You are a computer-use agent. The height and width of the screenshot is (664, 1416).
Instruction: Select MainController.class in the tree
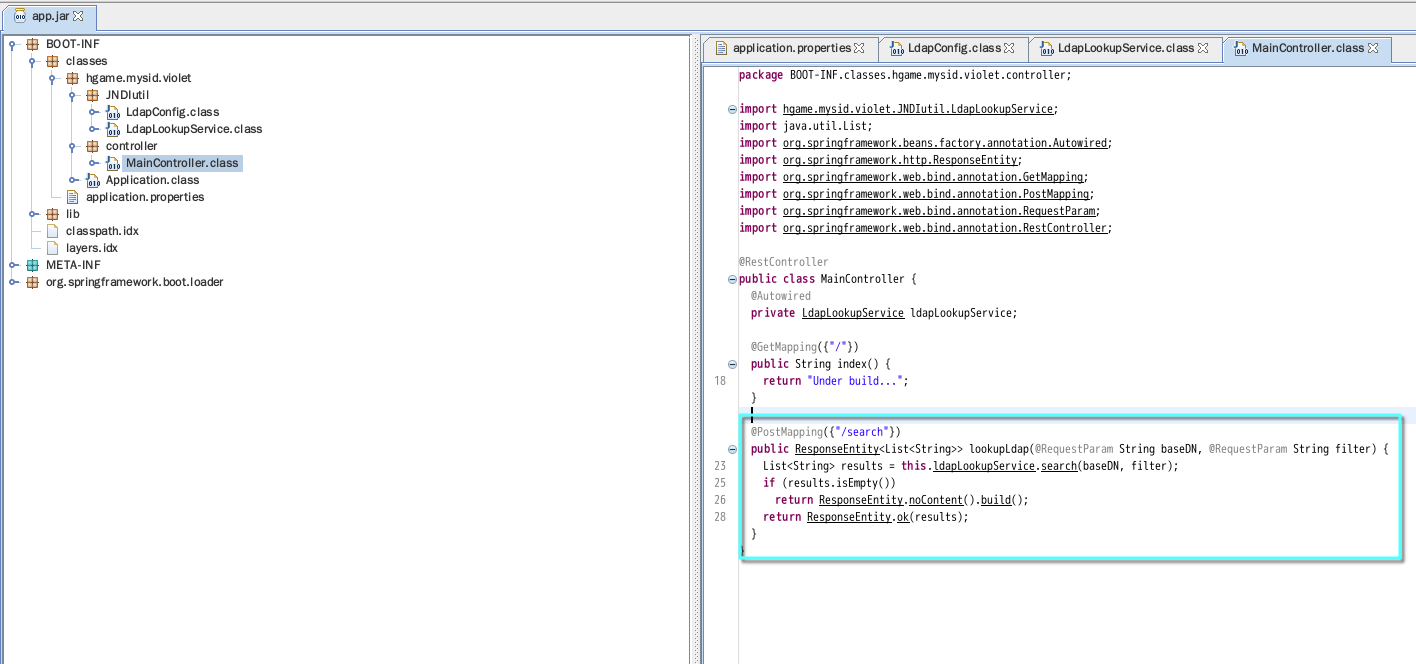pyautogui.click(x=182, y=163)
